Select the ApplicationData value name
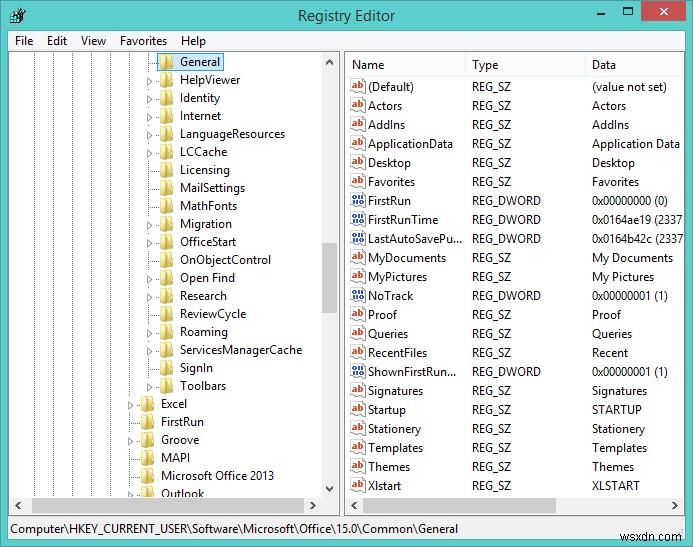This screenshot has width=693, height=547. pos(410,144)
